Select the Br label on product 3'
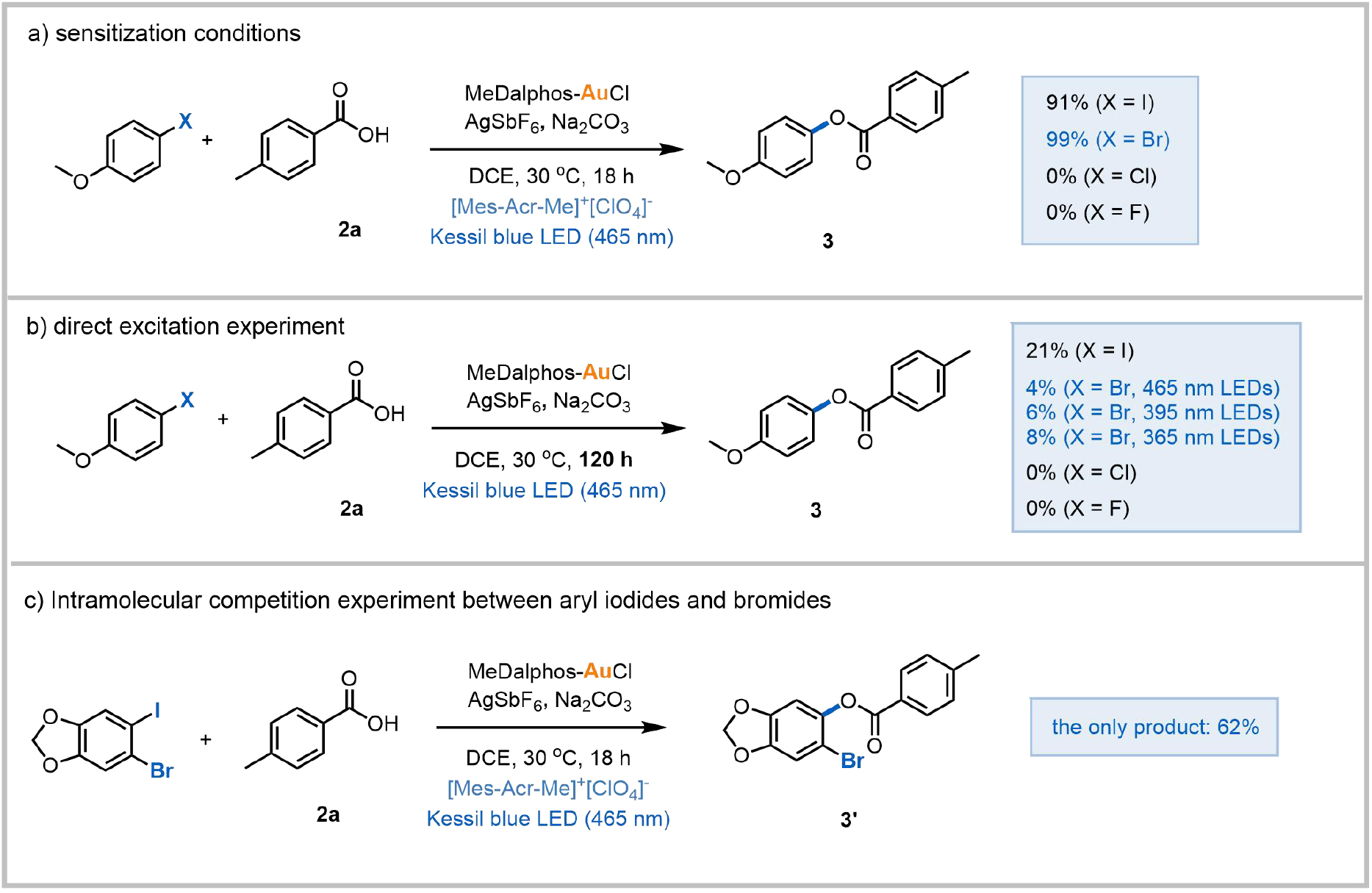Screen dimensions: 1372x893 (x=852, y=761)
